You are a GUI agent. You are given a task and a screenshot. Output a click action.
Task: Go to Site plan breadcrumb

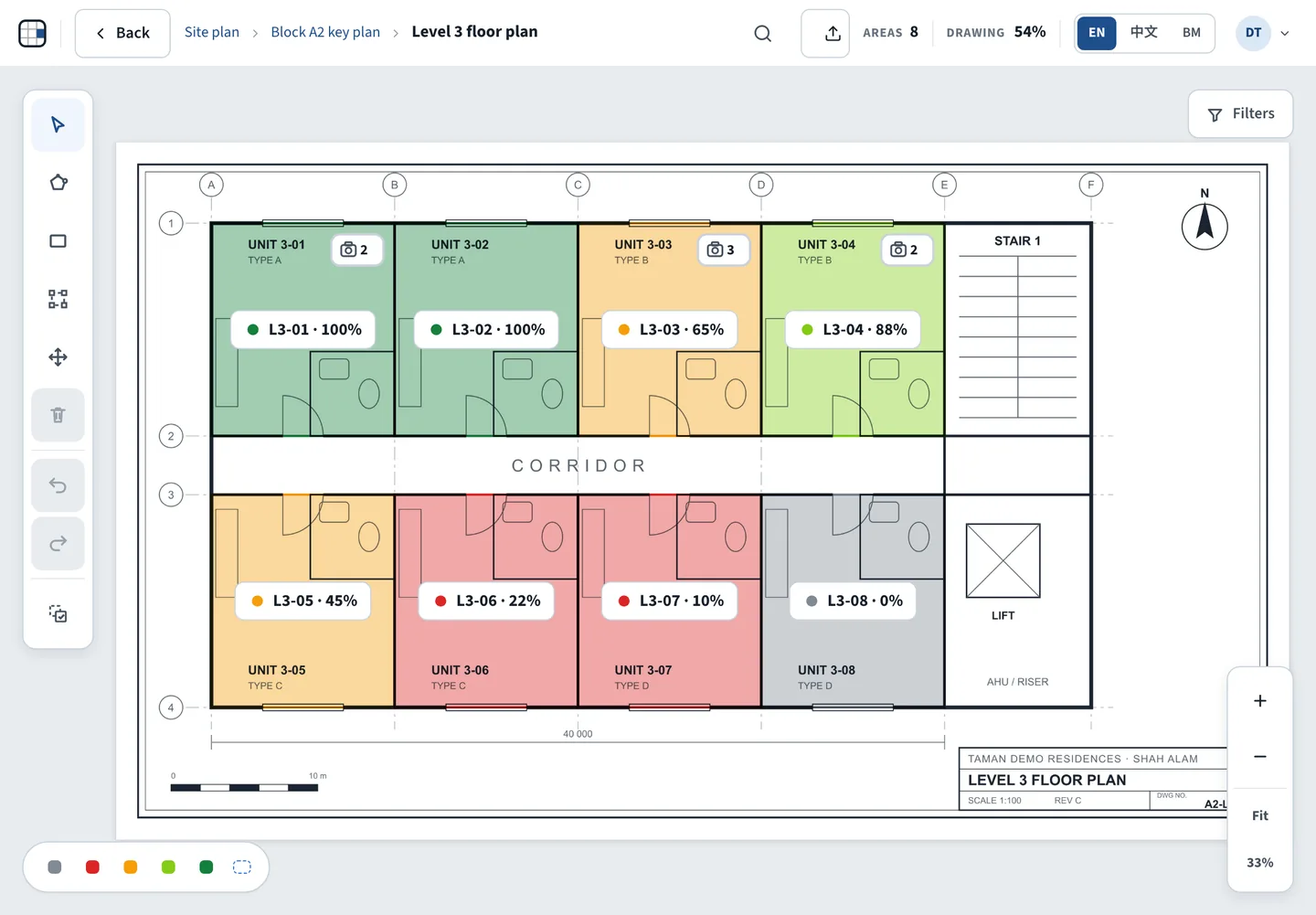coord(212,32)
